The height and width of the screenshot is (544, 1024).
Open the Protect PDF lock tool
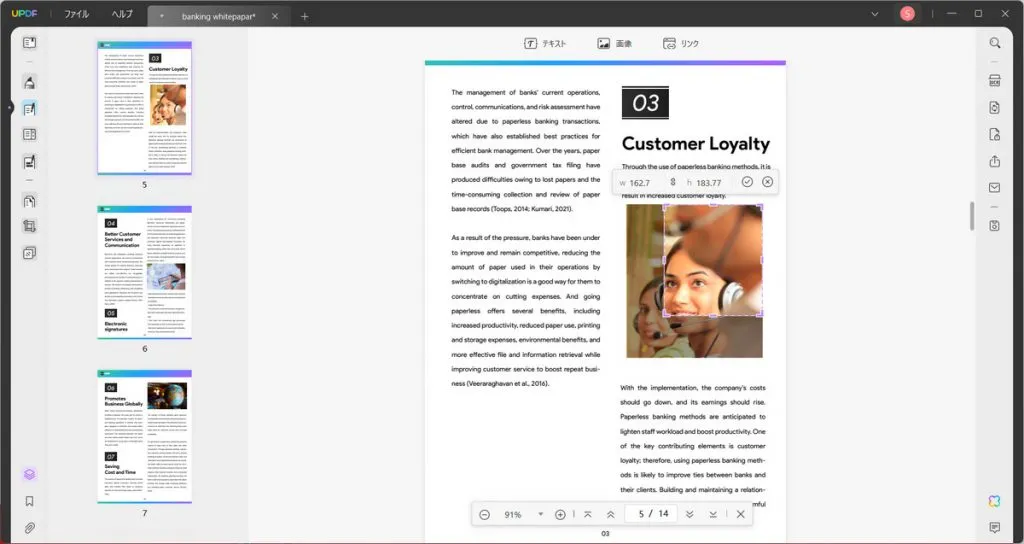995,135
